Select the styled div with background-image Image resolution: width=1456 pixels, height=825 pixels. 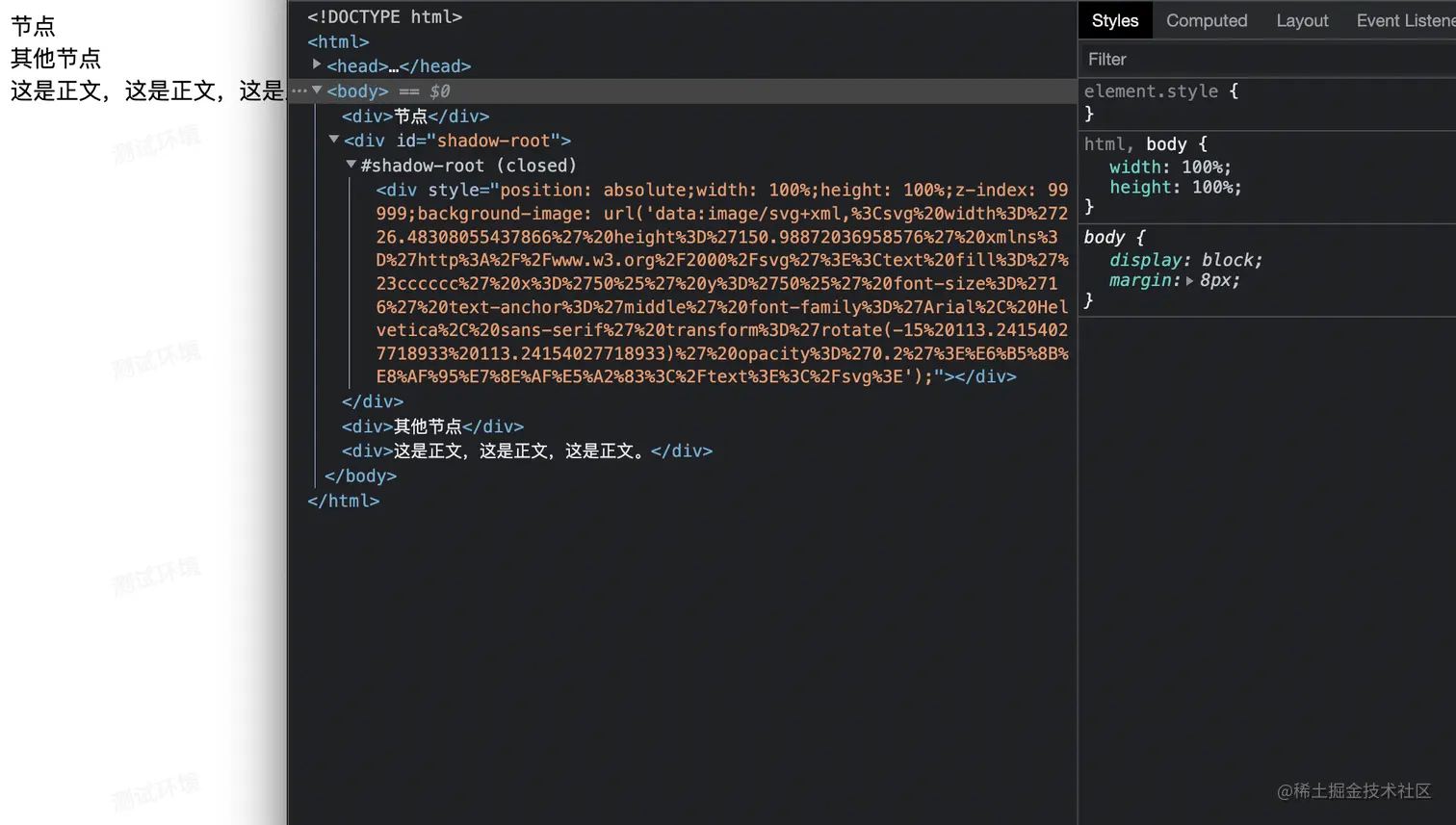[722, 283]
